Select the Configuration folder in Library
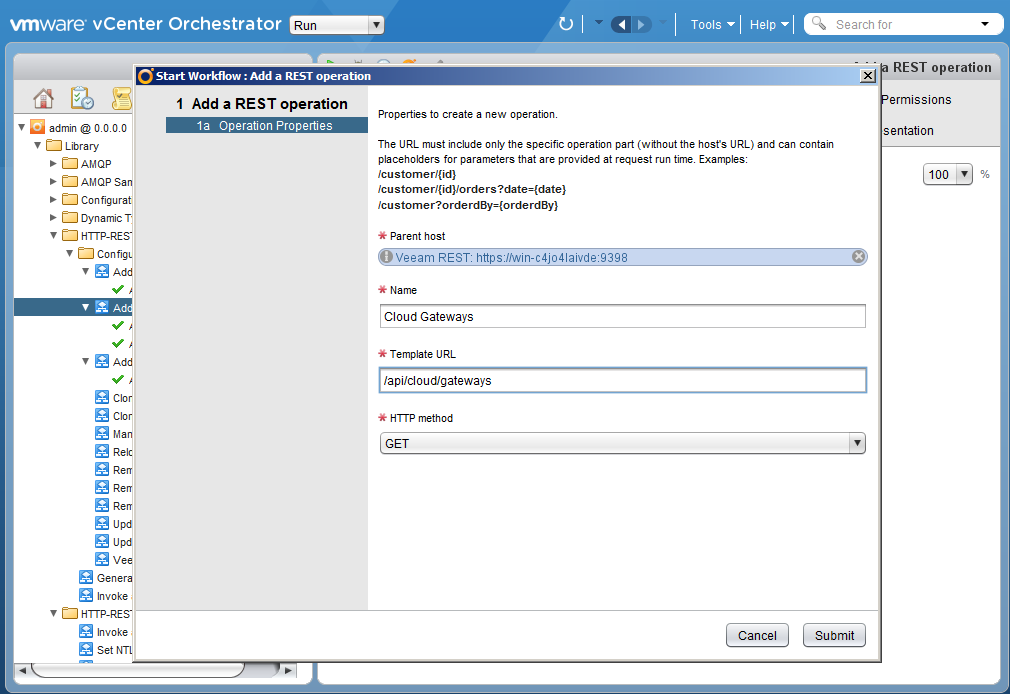Screen dimensions: 1010x694 coord(97,200)
